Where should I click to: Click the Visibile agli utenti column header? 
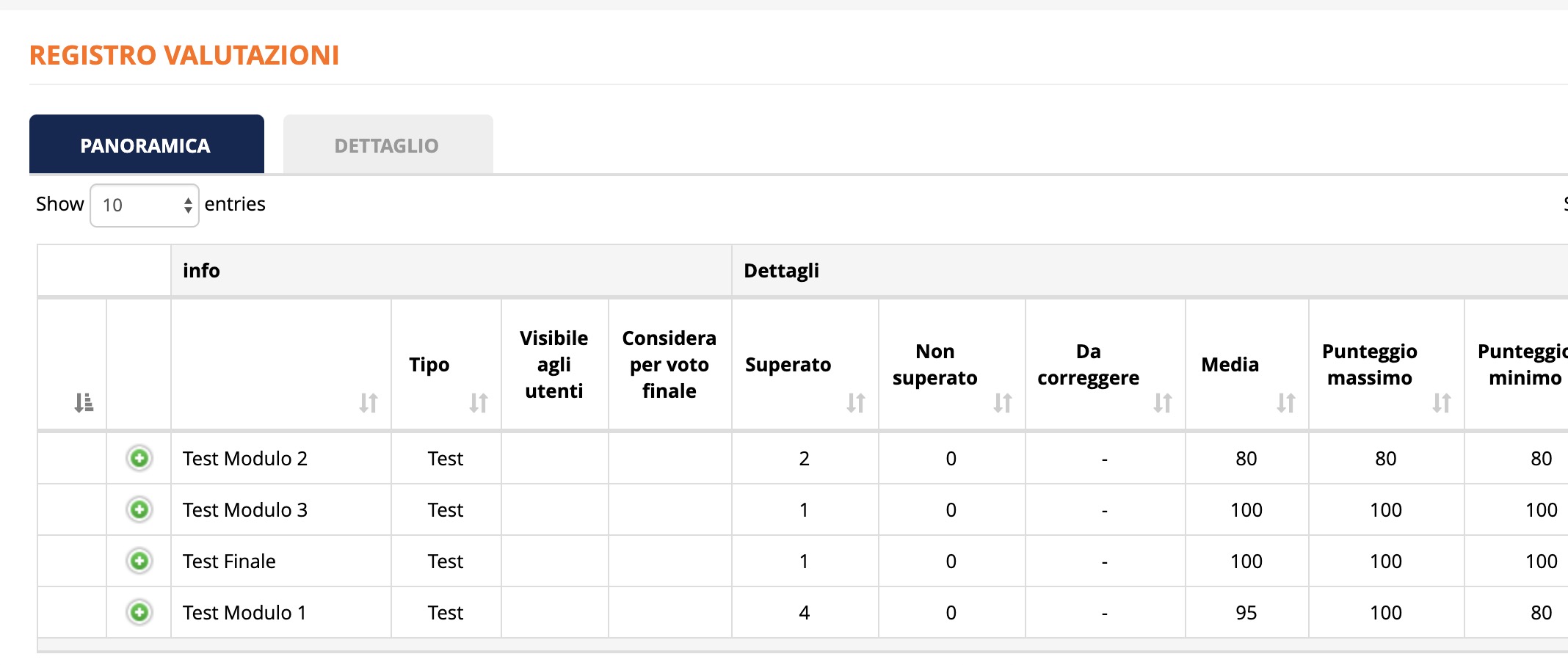554,364
